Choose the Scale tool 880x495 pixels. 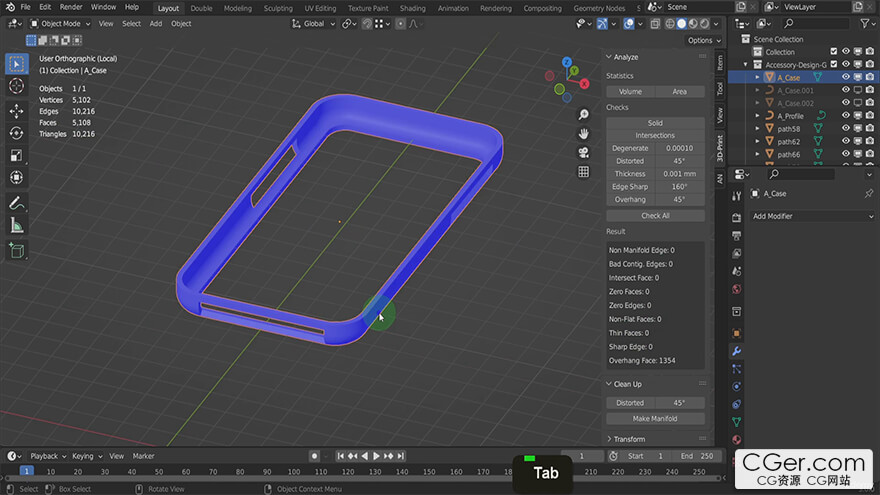coord(17,155)
